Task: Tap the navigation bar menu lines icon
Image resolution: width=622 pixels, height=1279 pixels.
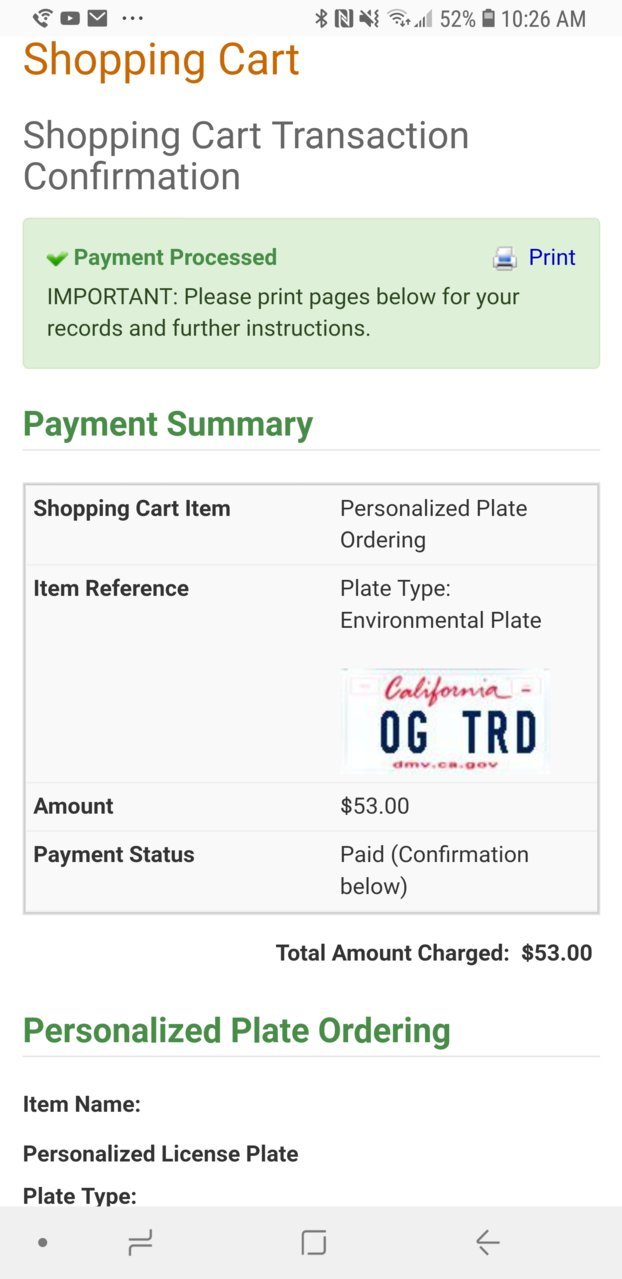Action: 140,1242
